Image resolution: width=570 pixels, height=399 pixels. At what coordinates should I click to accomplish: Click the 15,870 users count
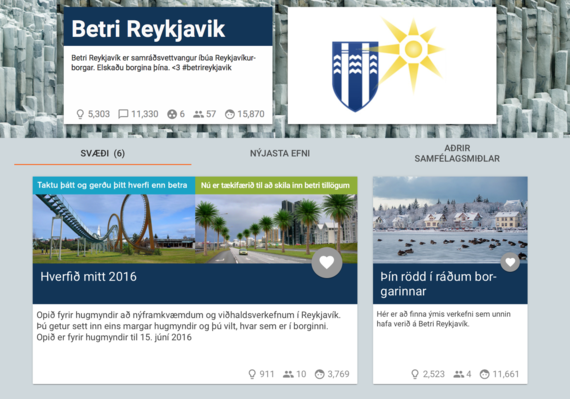coord(251,114)
